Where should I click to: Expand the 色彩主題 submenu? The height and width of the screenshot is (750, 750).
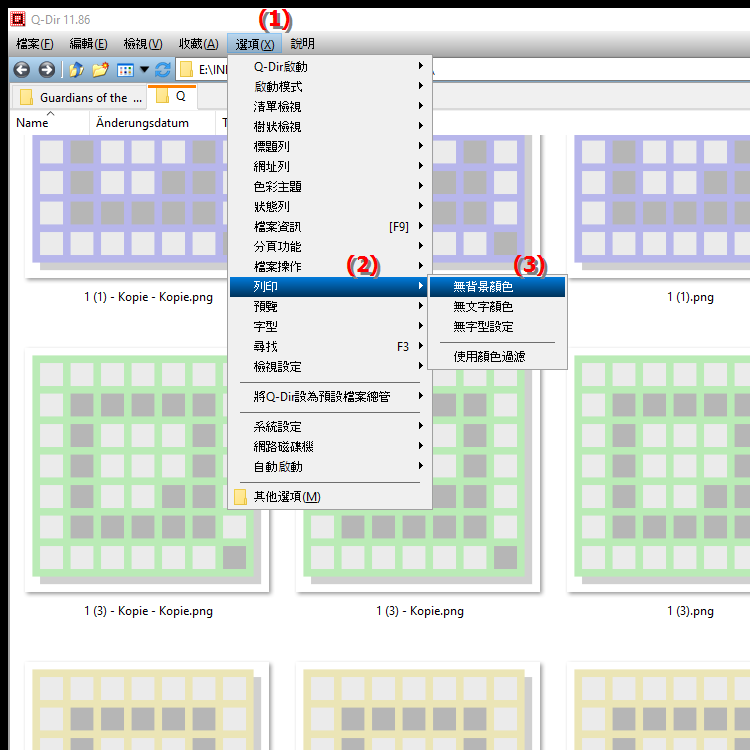[330, 187]
